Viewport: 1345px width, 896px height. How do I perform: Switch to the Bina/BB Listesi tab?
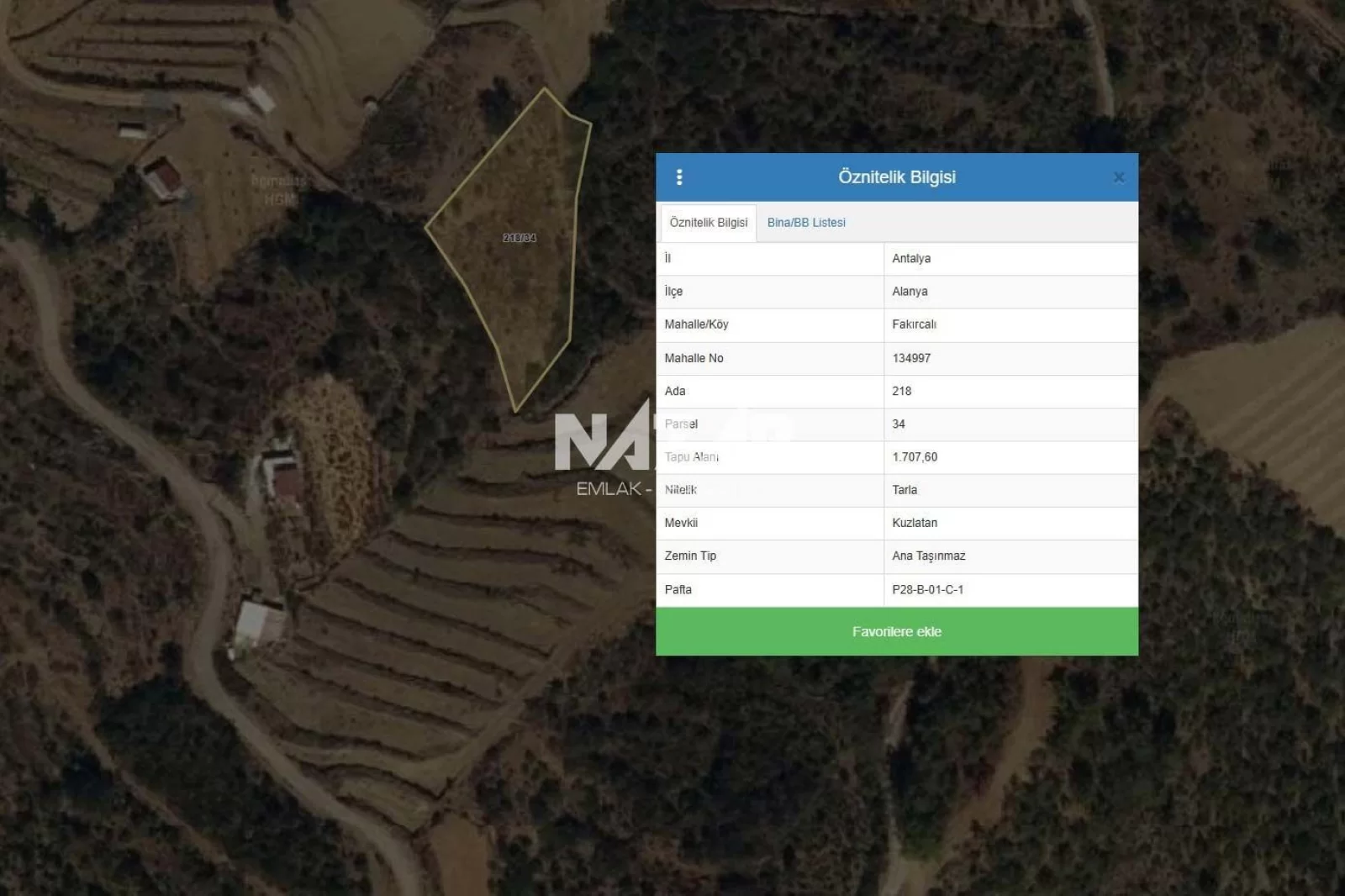click(x=806, y=223)
